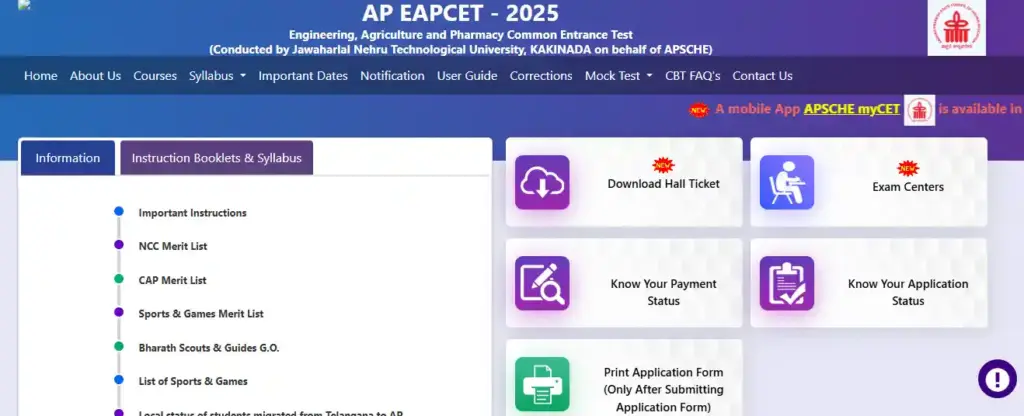Click the round exclamation alert icon

point(997,379)
